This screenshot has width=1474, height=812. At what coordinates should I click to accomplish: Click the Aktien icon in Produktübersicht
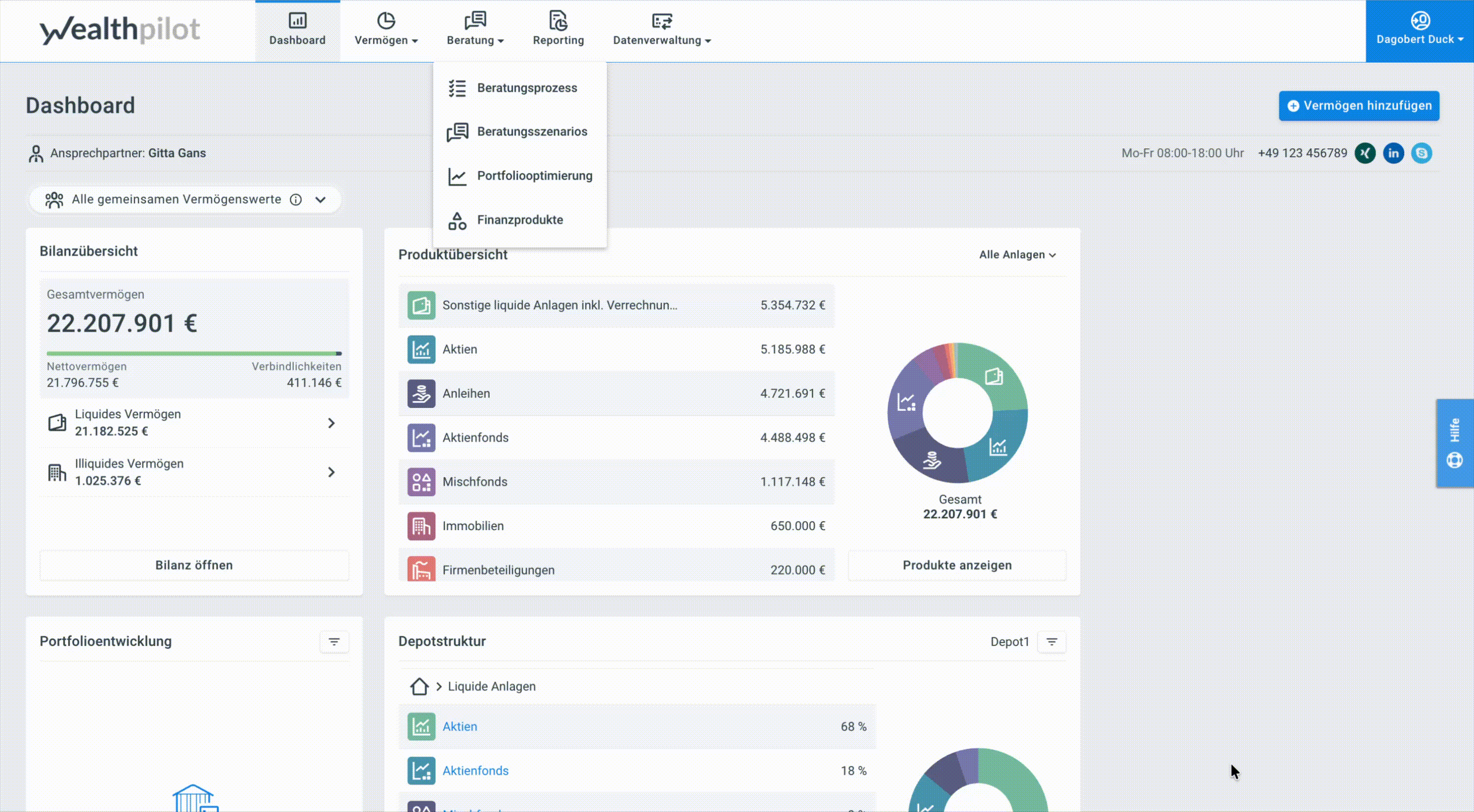421,350
